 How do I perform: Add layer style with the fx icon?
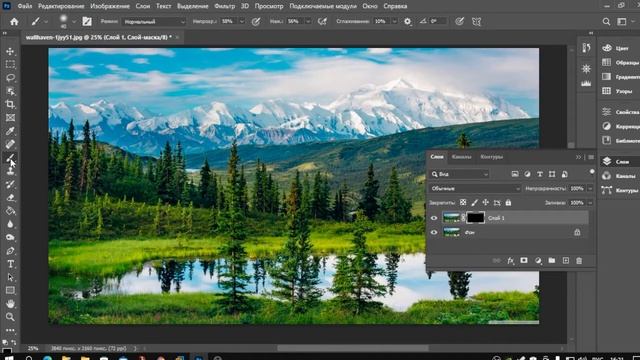(510, 260)
